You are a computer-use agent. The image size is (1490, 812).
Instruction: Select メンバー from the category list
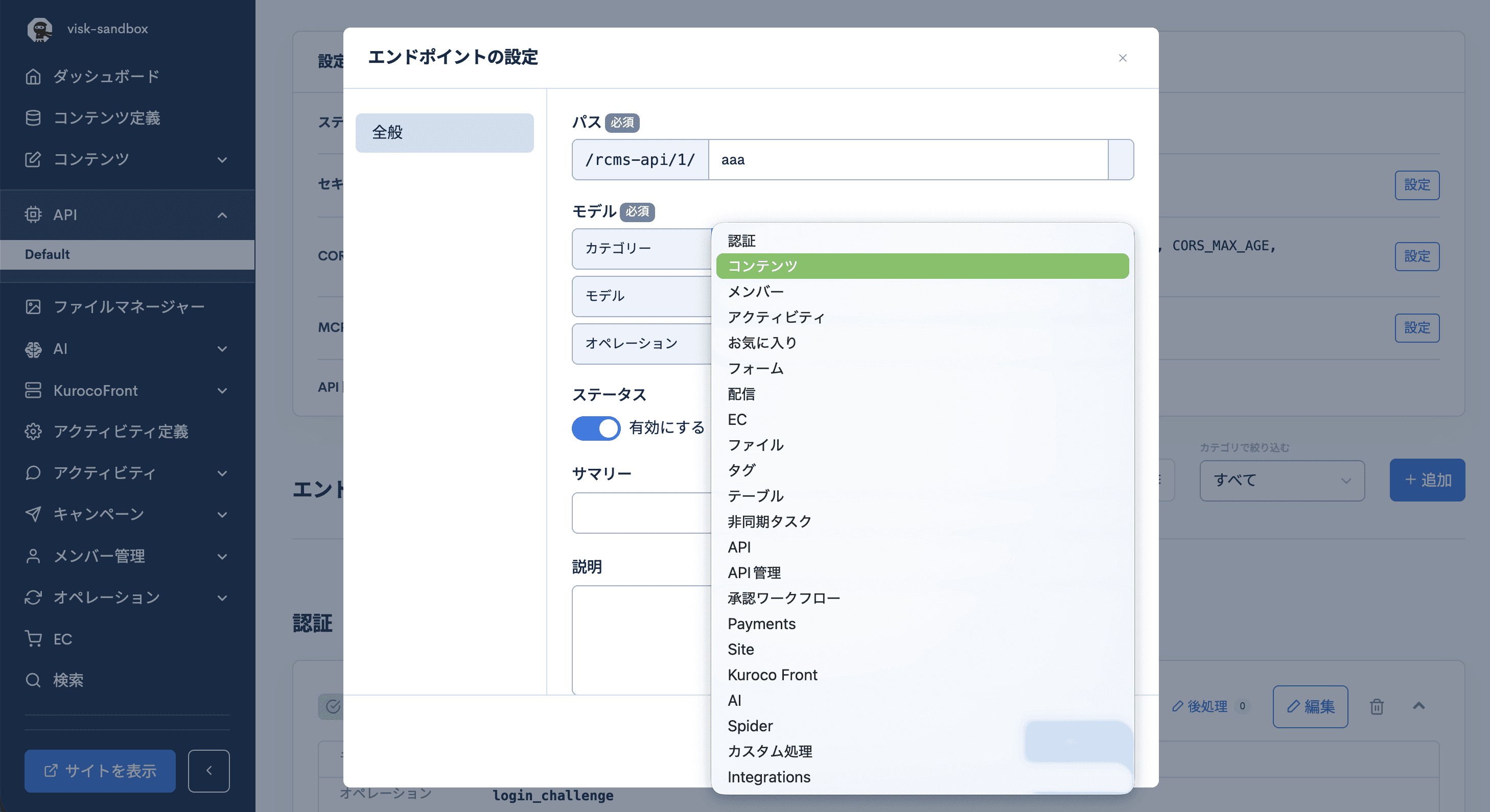755,292
